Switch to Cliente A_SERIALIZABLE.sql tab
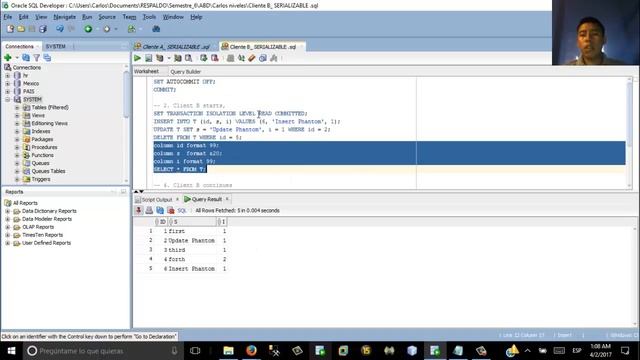The width and height of the screenshot is (640, 360). pos(176,47)
